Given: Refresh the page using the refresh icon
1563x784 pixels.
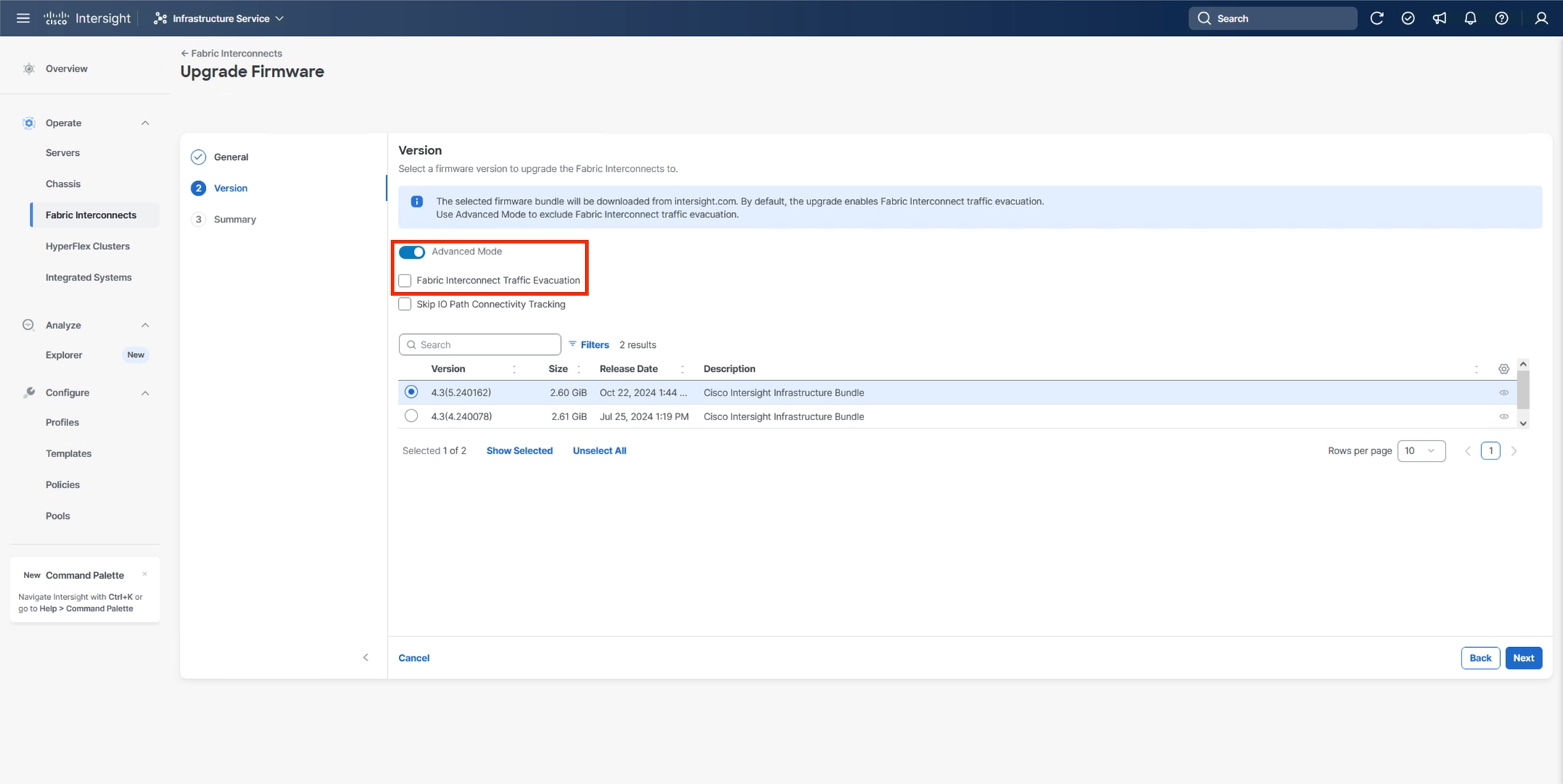Looking at the screenshot, I should [x=1377, y=18].
